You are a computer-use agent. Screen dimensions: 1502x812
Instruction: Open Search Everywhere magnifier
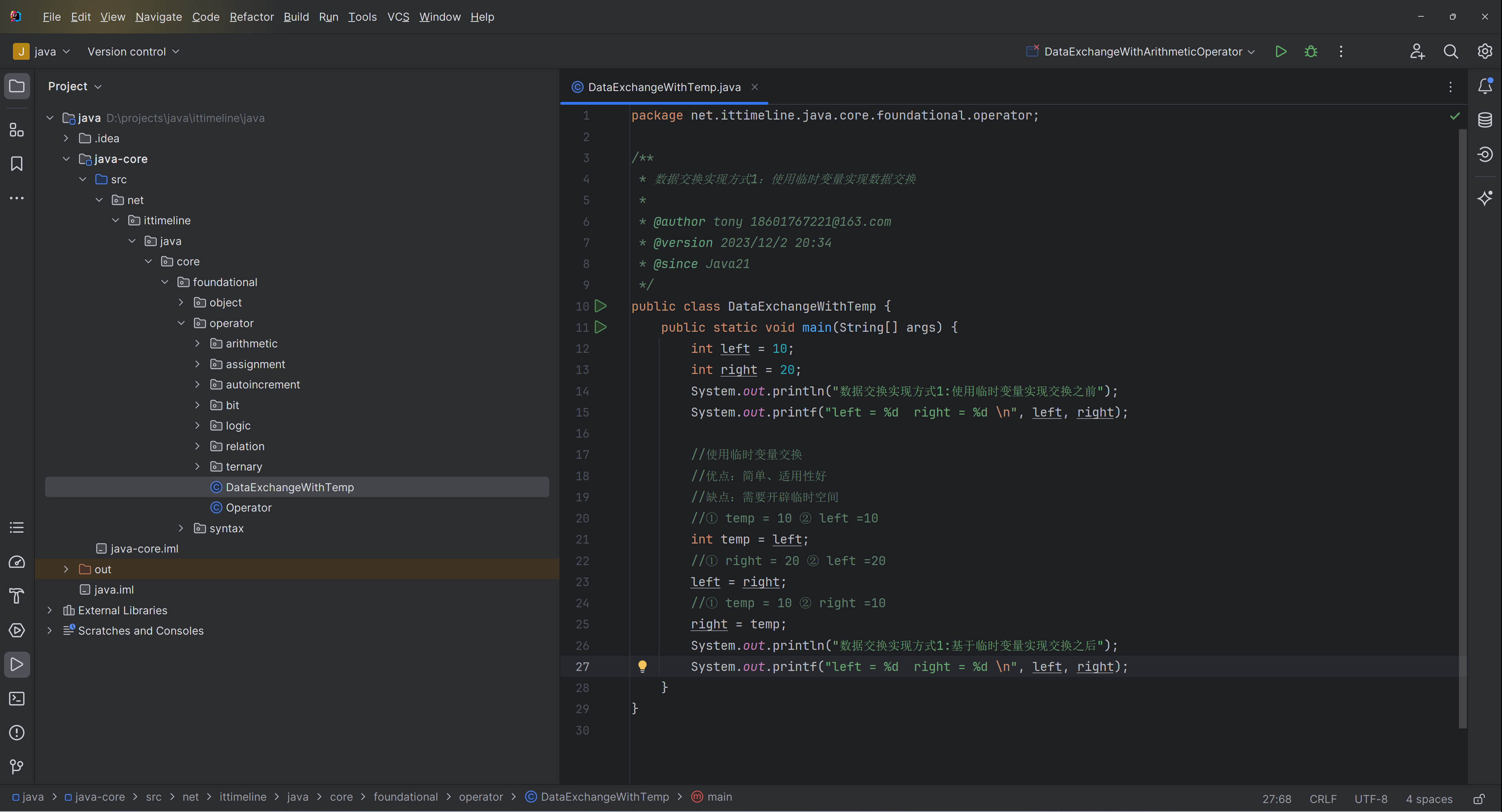pos(1451,51)
